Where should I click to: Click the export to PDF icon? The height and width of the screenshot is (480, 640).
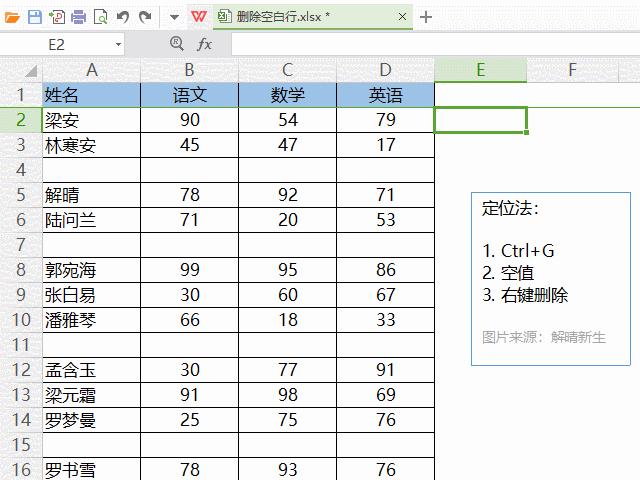(x=57, y=17)
